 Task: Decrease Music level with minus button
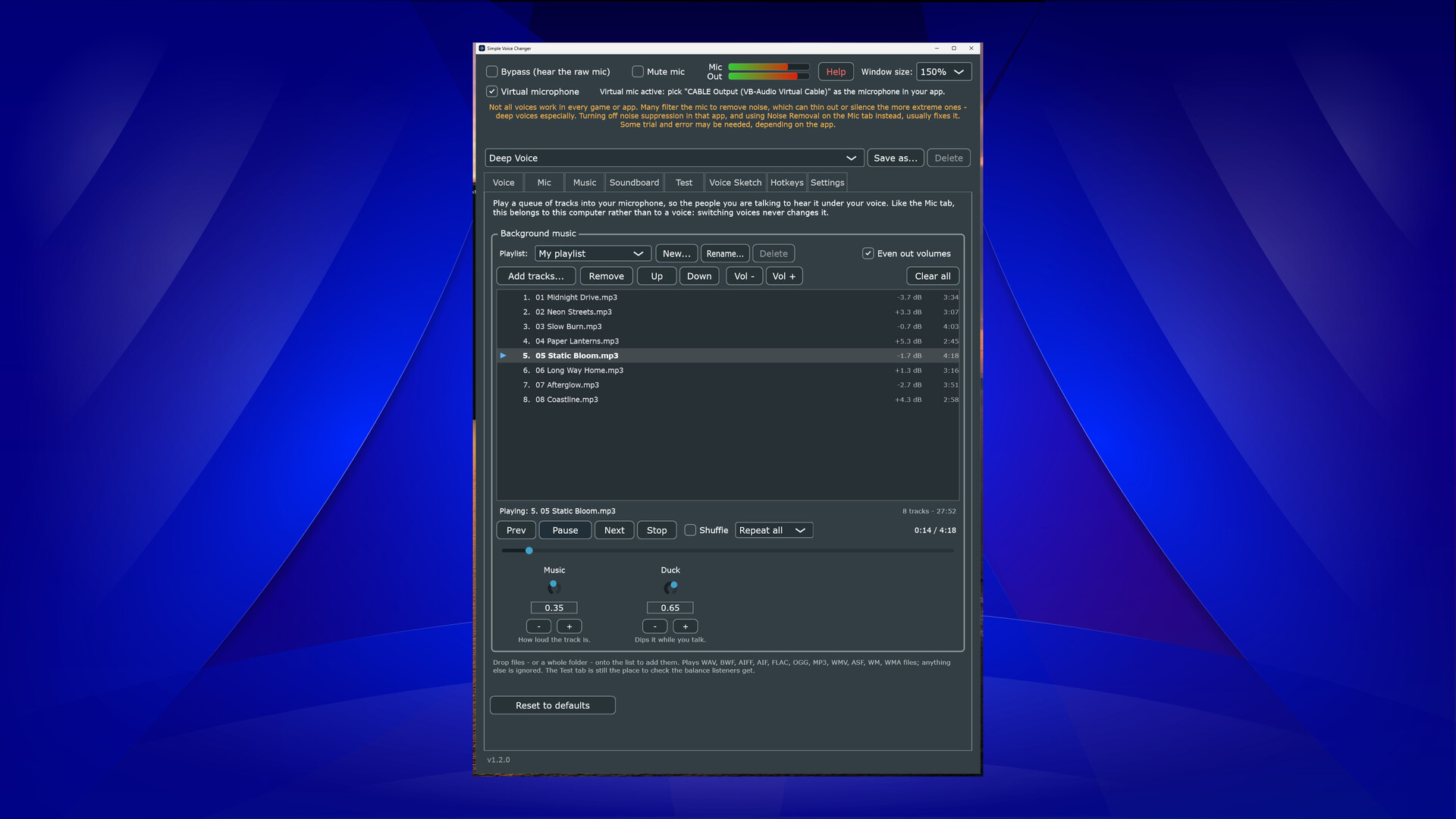(x=539, y=626)
